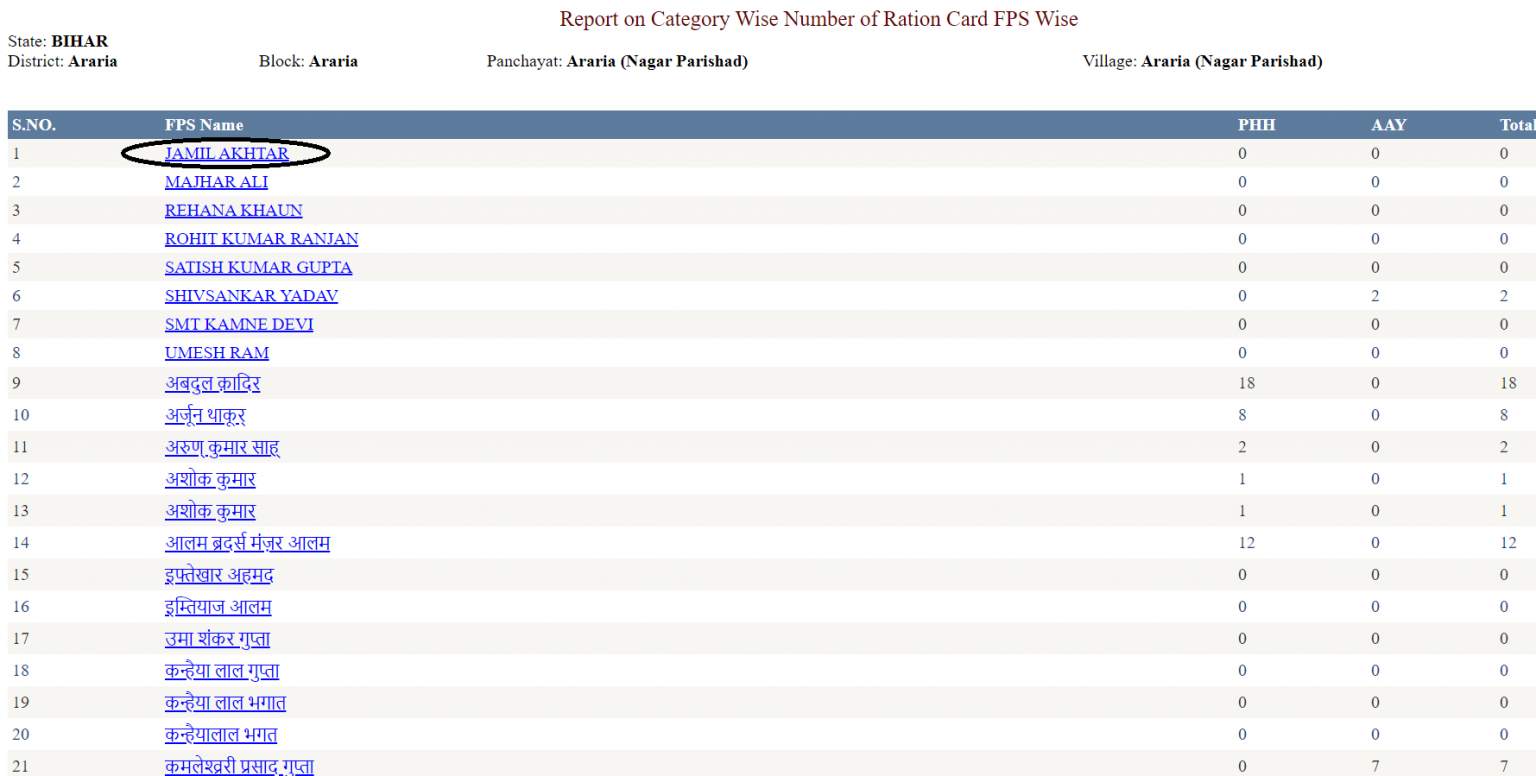Open कन्हैया लाल भगत link in row 19
Screen dimensions: 1536x776
click(225, 703)
